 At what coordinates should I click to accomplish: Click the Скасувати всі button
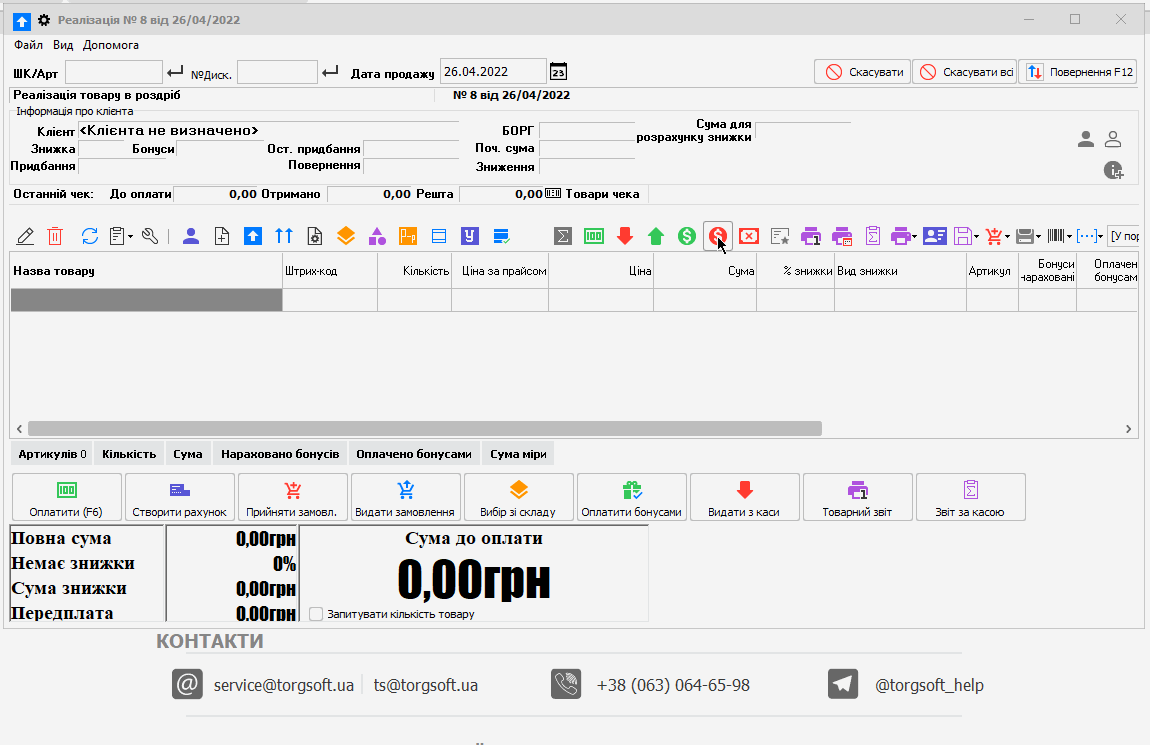[x=964, y=72]
